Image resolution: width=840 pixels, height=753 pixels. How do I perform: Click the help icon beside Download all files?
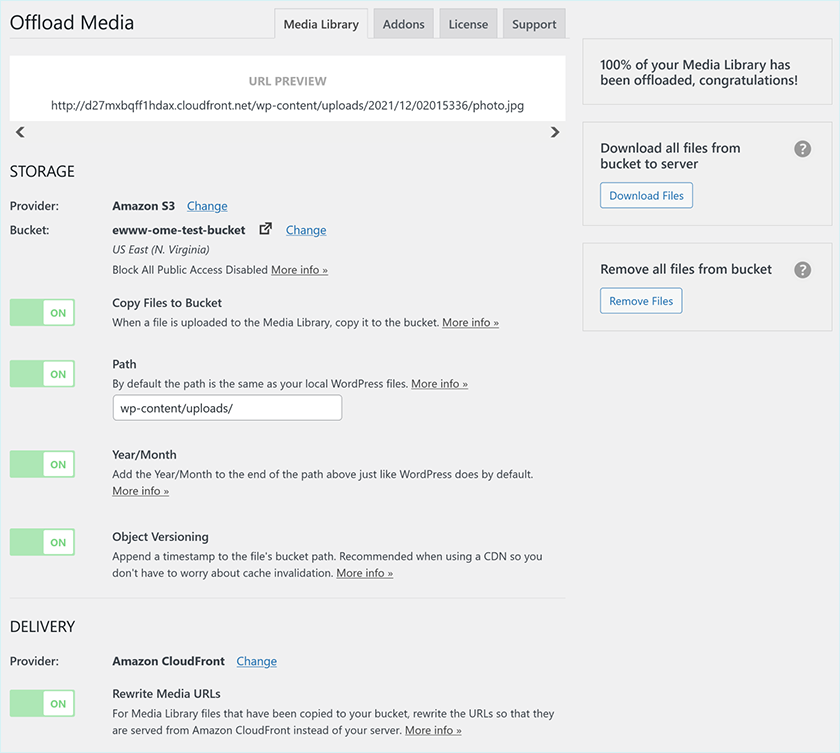(802, 148)
